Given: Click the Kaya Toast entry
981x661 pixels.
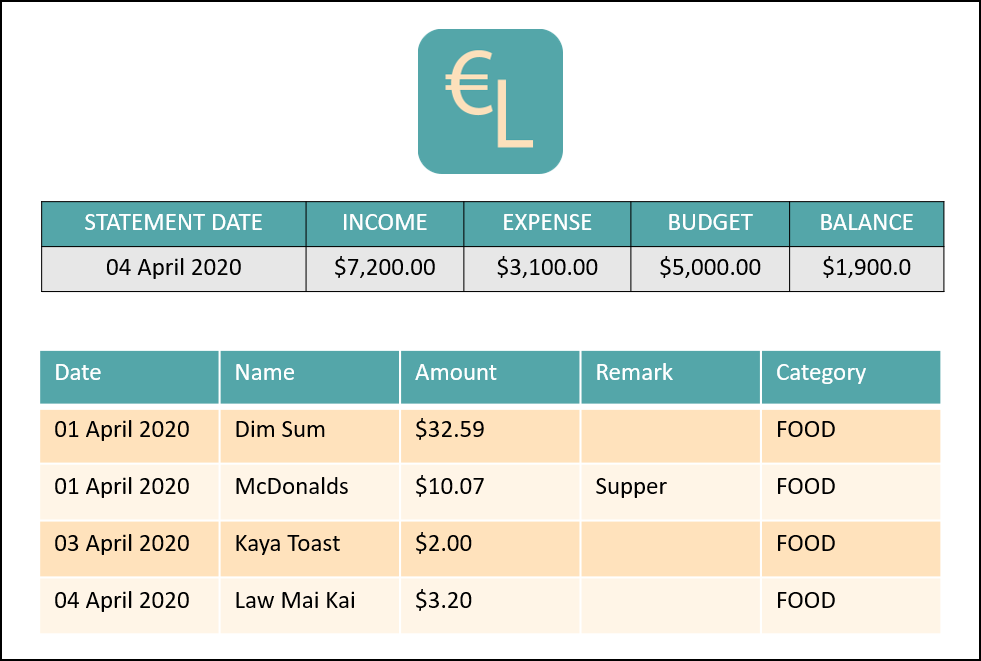Looking at the screenshot, I should pyautogui.click(x=287, y=543).
